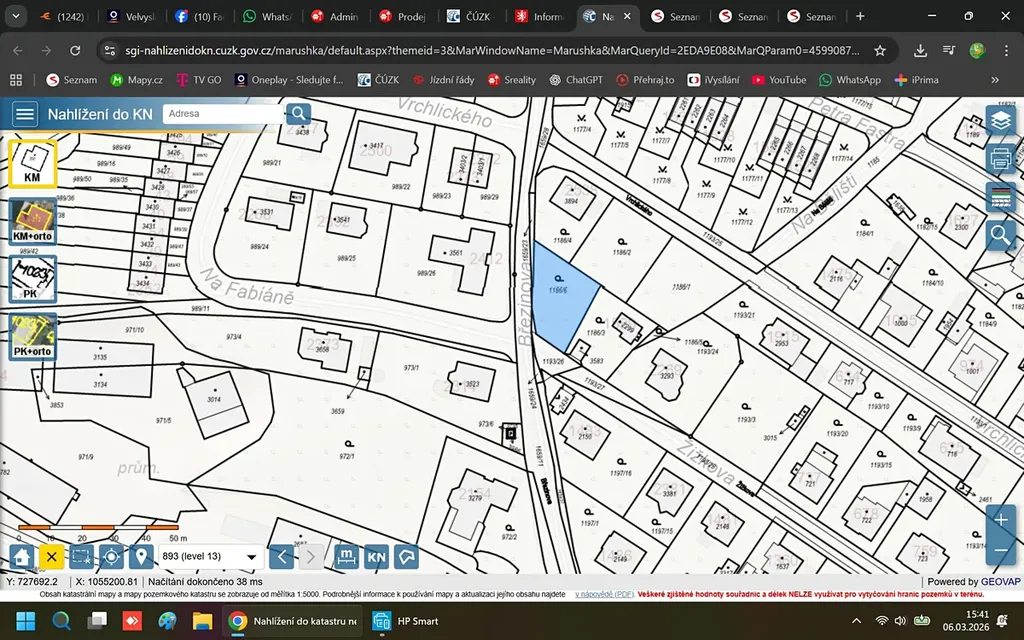The height and width of the screenshot is (640, 1024).
Task: Switch to KM map view
Action: click(x=32, y=163)
